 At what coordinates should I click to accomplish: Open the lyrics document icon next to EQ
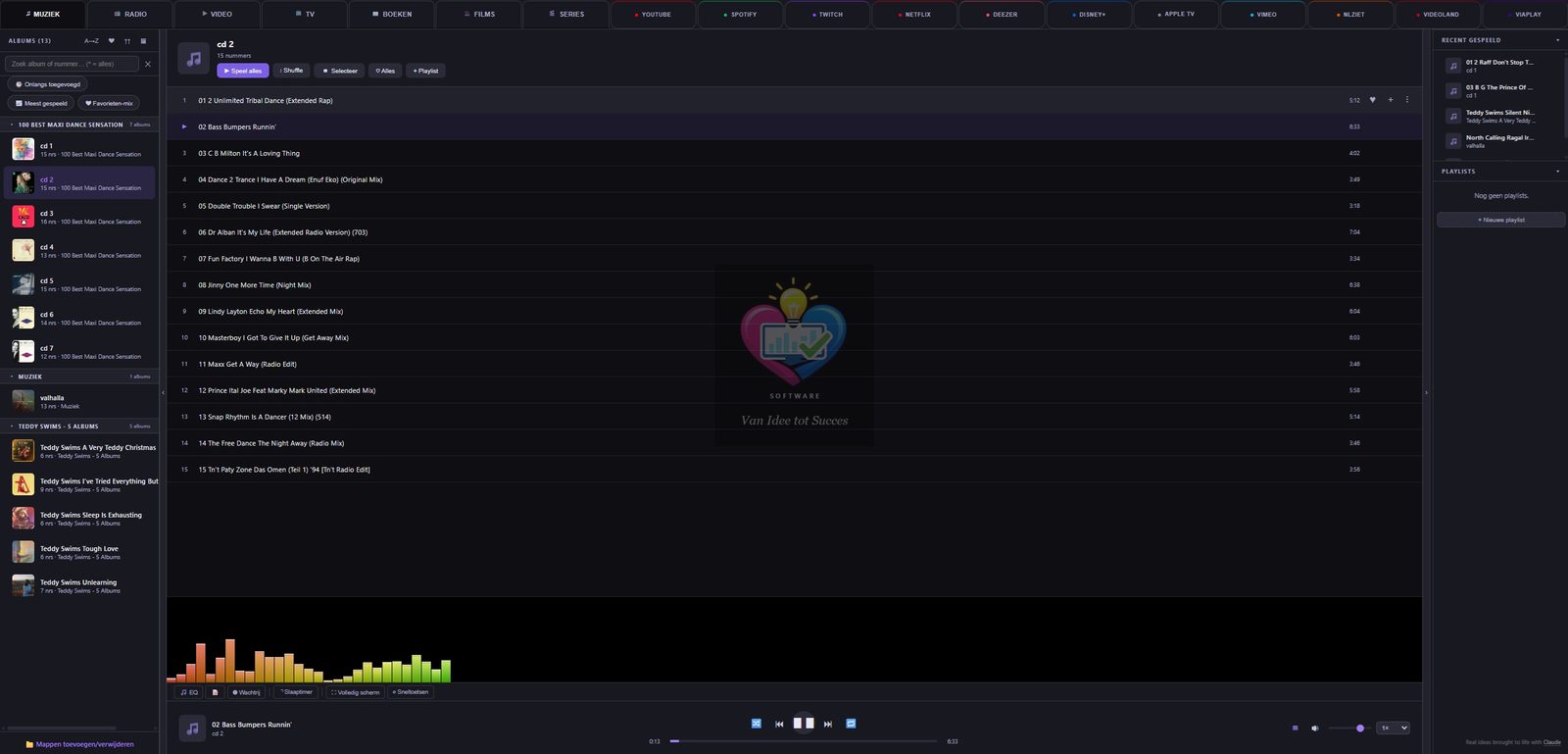coord(215,692)
